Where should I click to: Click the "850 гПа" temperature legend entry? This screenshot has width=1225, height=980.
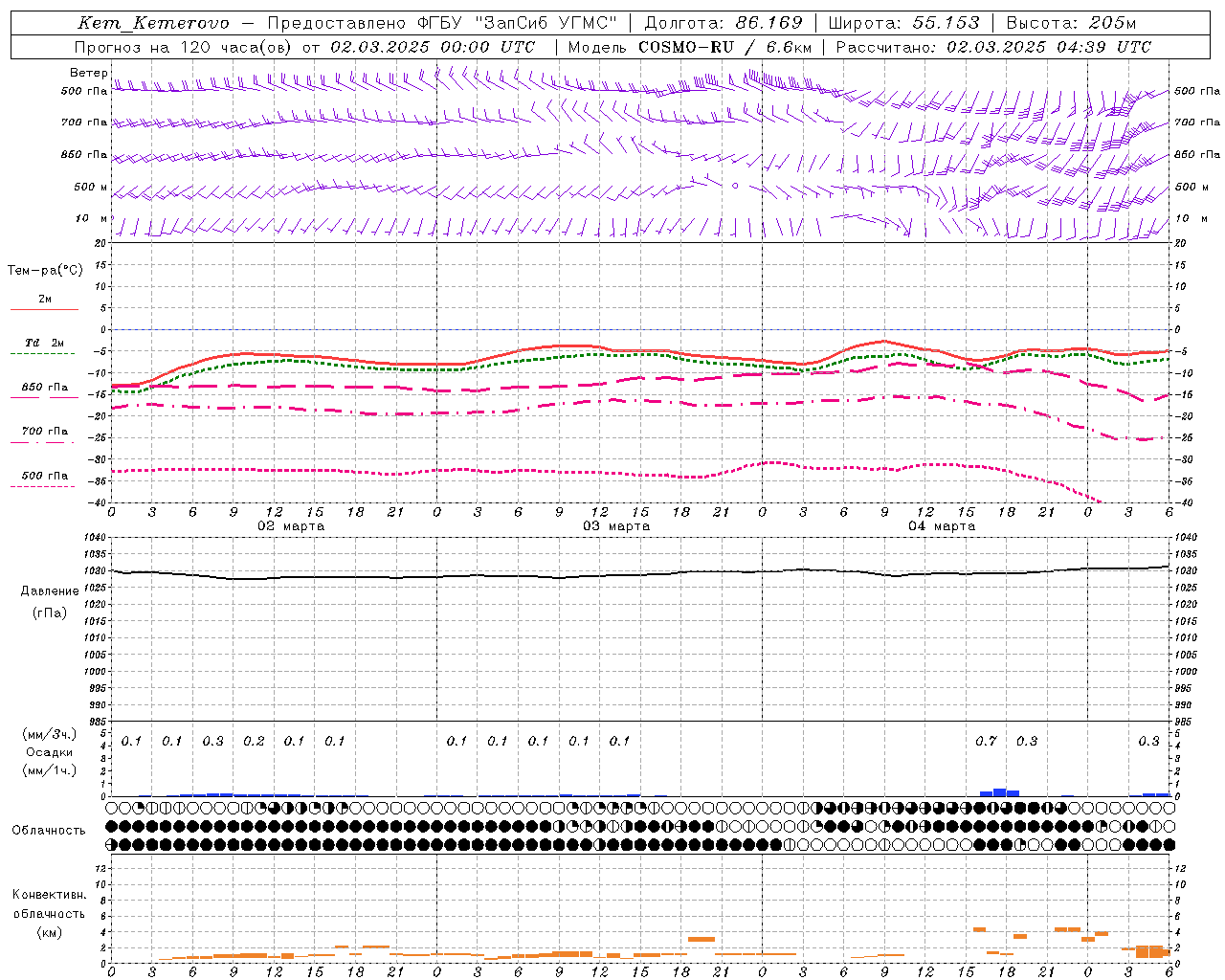click(44, 388)
